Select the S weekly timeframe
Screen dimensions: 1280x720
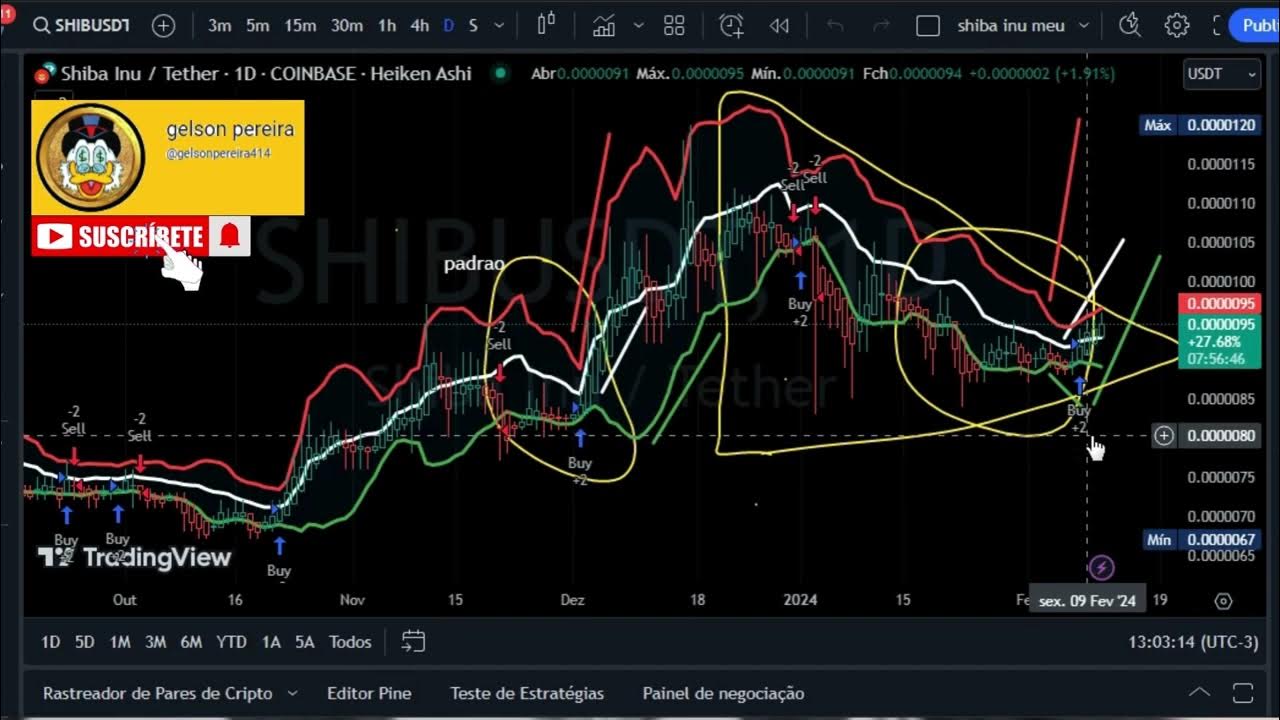coord(473,25)
